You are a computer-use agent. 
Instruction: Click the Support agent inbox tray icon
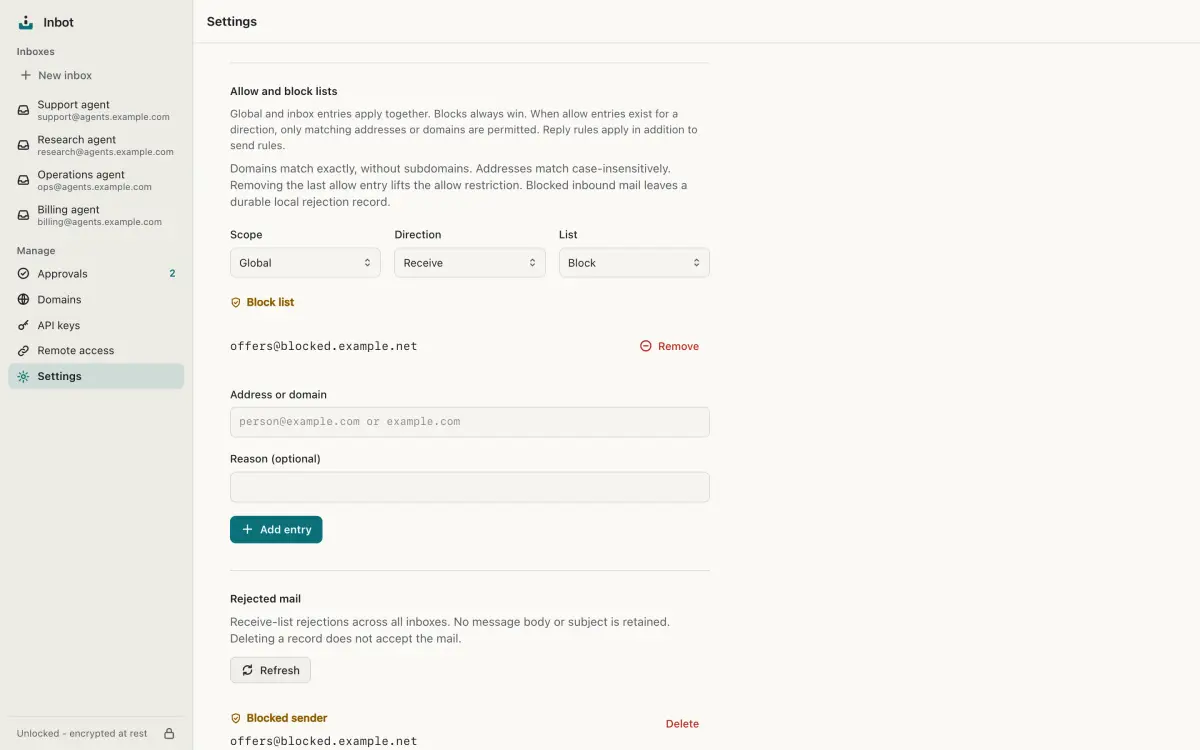[24, 110]
